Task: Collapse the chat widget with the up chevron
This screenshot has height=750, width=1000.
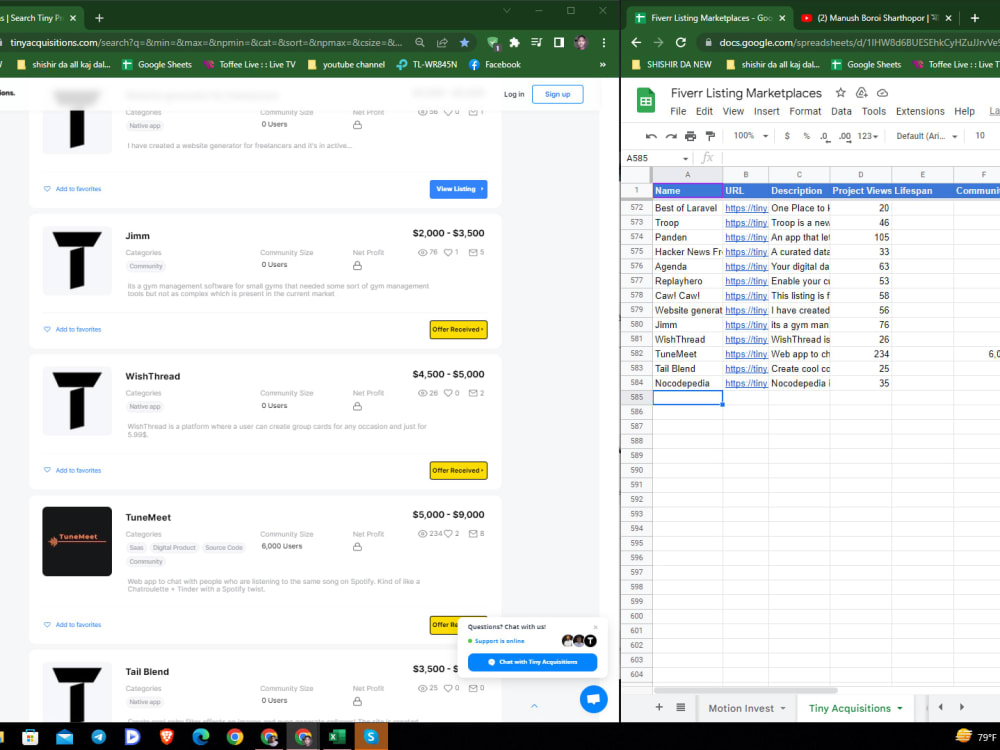Action: tap(534, 706)
